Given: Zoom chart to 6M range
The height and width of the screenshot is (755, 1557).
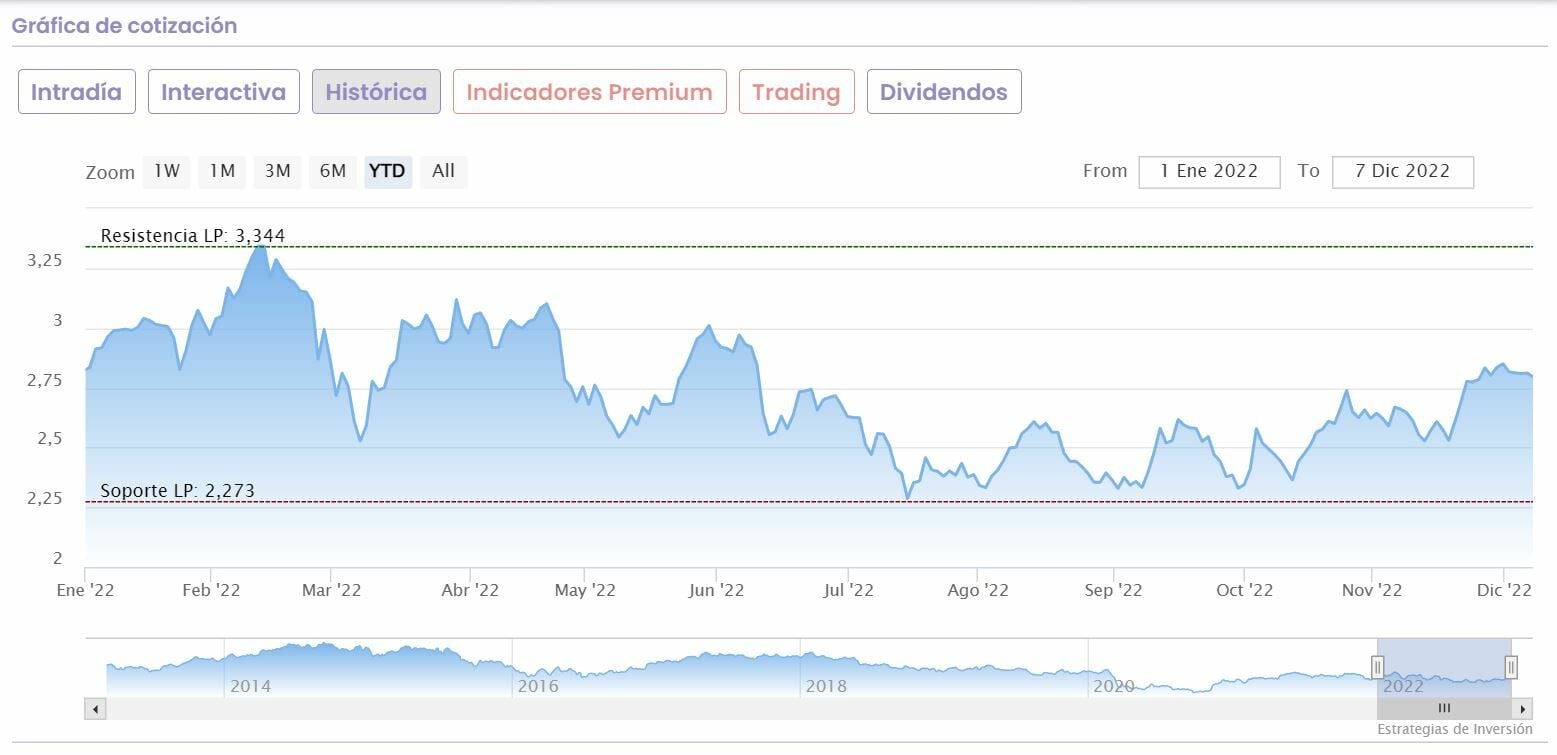Looking at the screenshot, I should [x=333, y=171].
